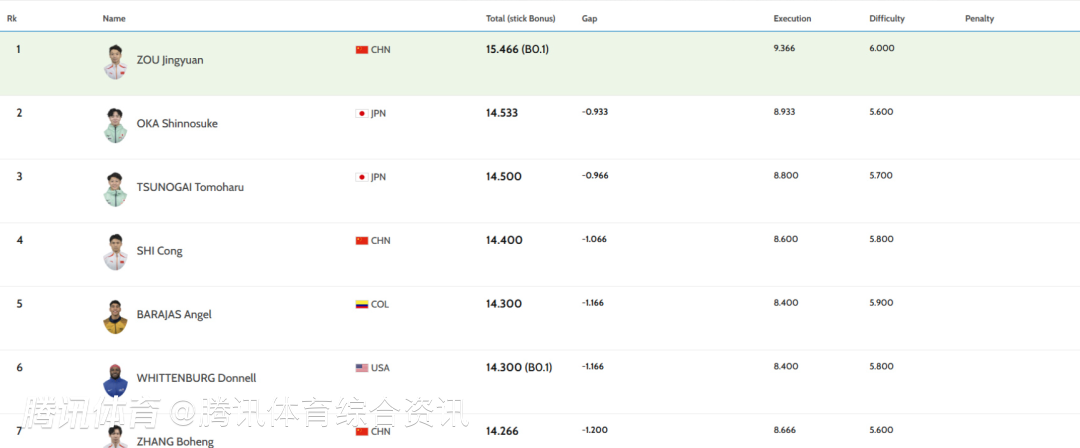Click Japan flag icon in TSUNOGAI Tomoharu row
Image resolution: width=1080 pixels, height=448 pixels.
[362, 177]
